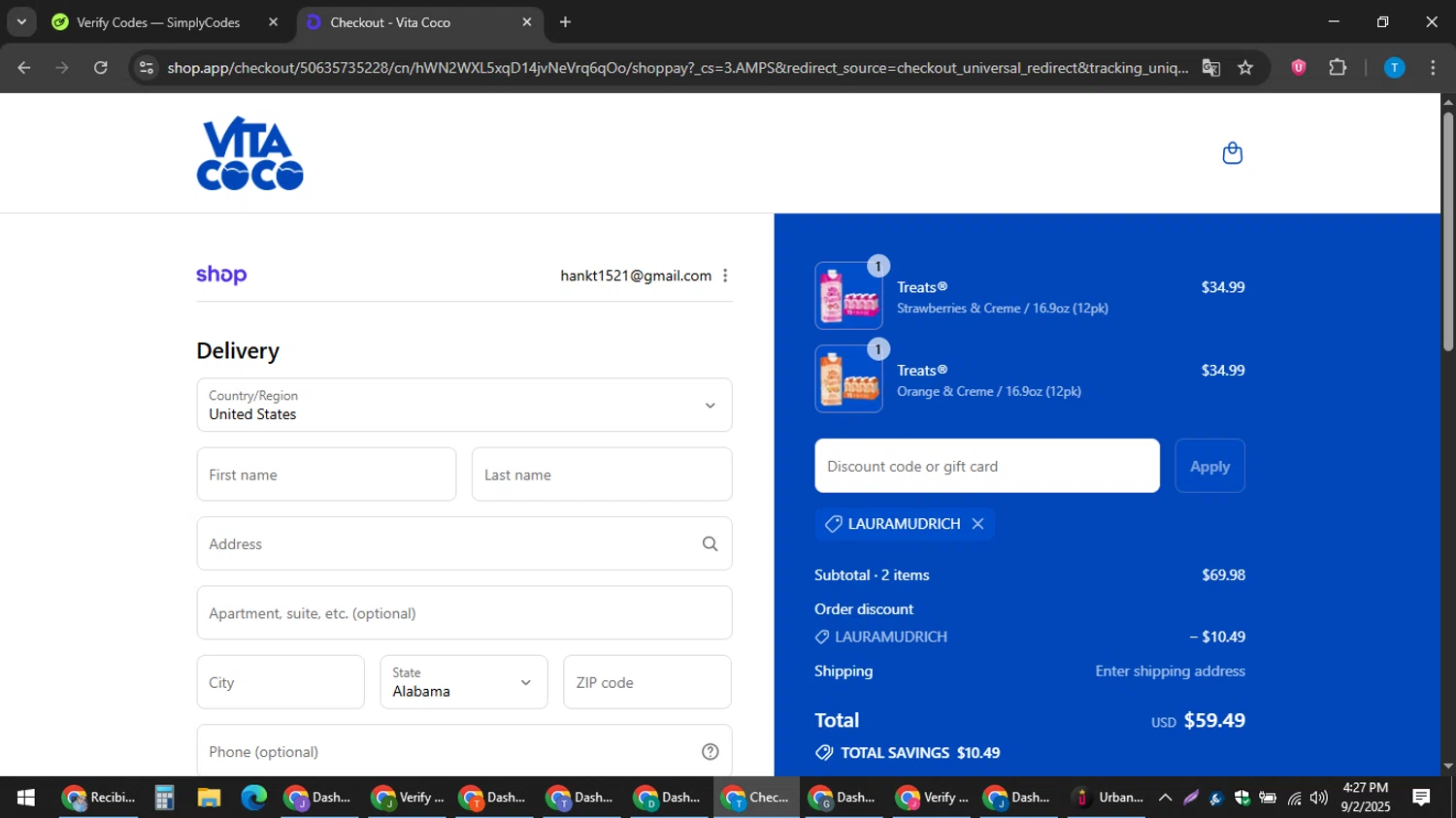Open the shopping bag cart icon

[1232, 153]
